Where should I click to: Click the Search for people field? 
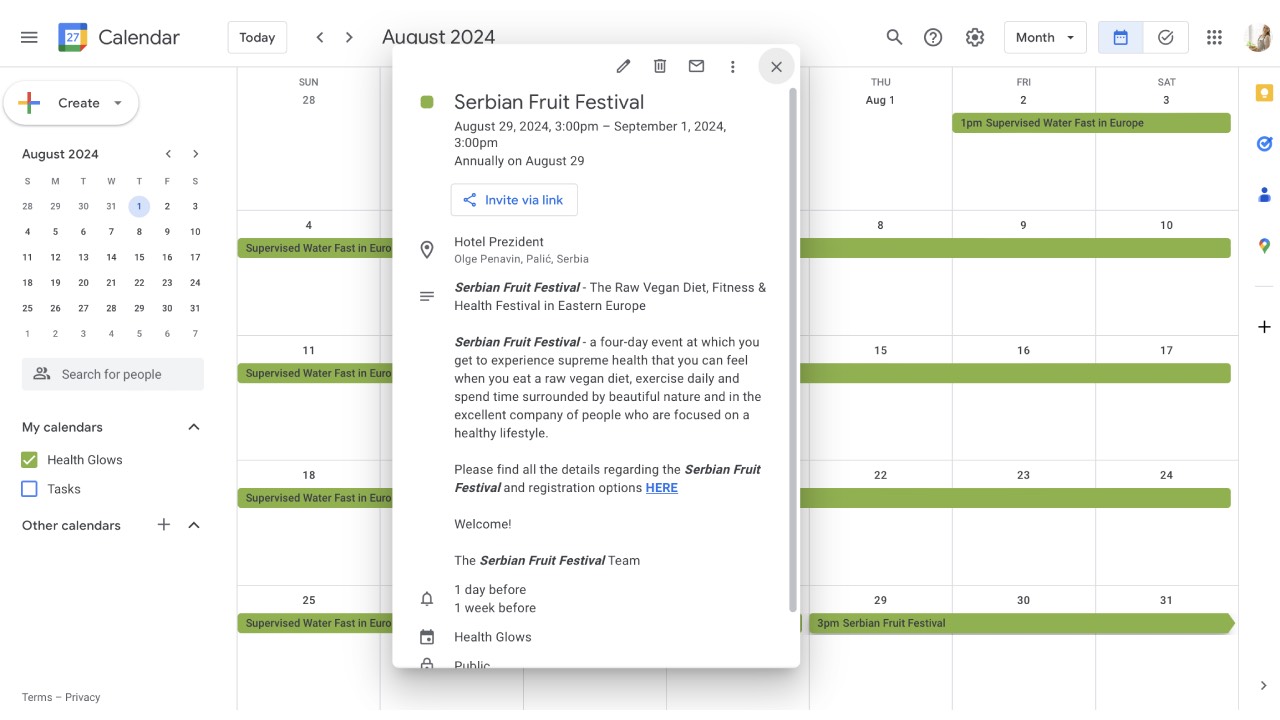[112, 373]
